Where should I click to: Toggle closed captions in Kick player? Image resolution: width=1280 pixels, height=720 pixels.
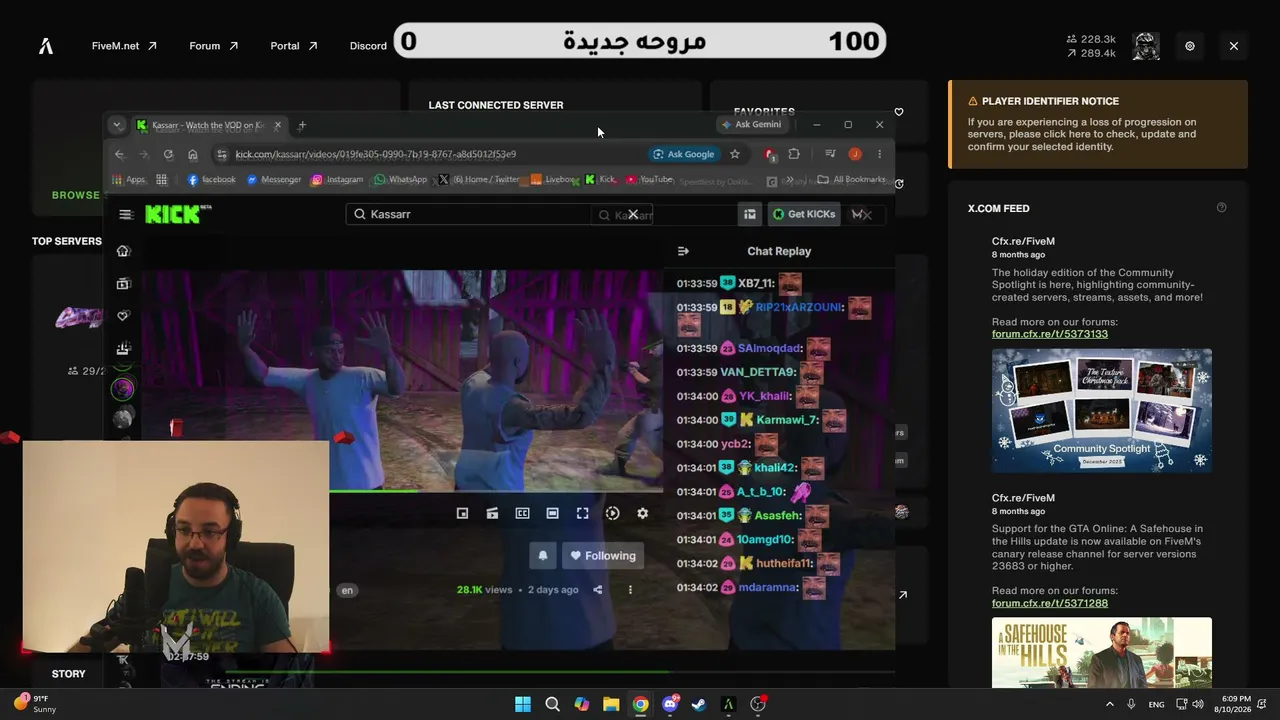click(x=522, y=513)
